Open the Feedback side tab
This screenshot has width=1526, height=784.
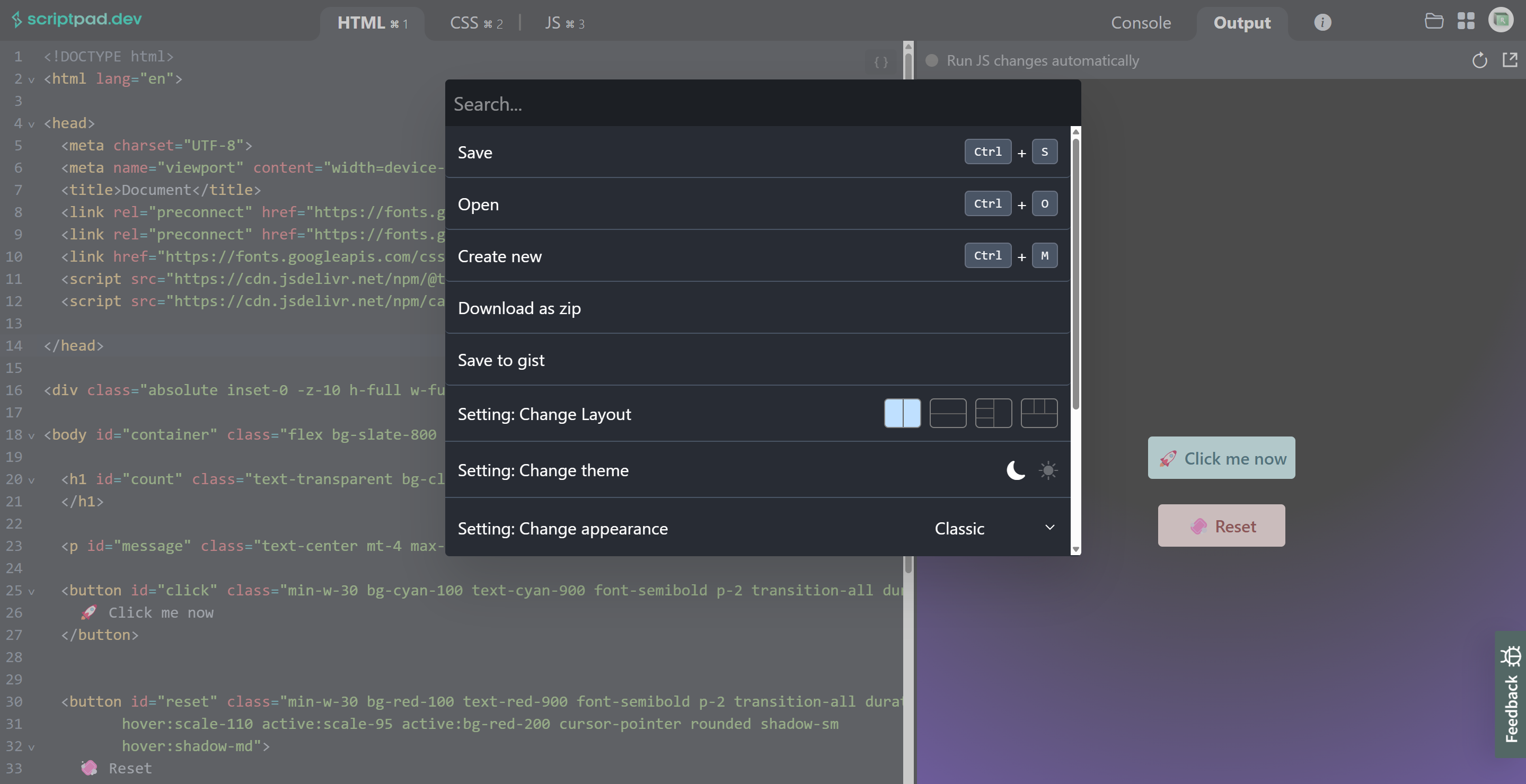pos(1511,694)
